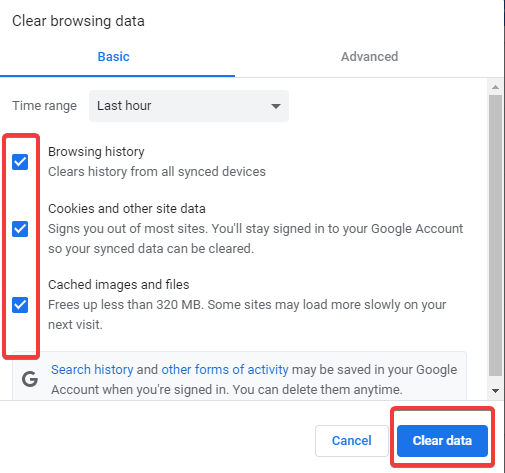This screenshot has width=505, height=473.
Task: Click the vertical scrollbar thumb
Action: point(495,235)
